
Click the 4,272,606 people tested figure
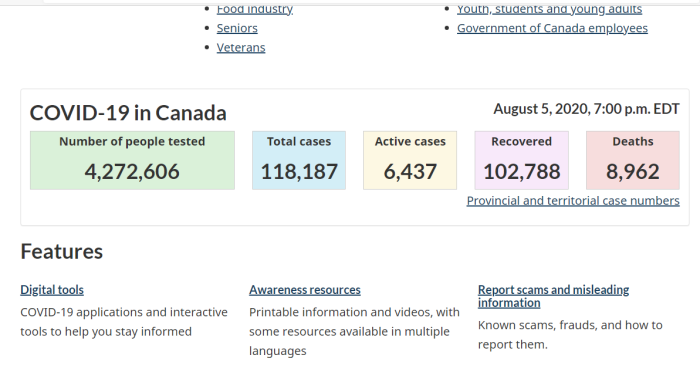pos(132,172)
